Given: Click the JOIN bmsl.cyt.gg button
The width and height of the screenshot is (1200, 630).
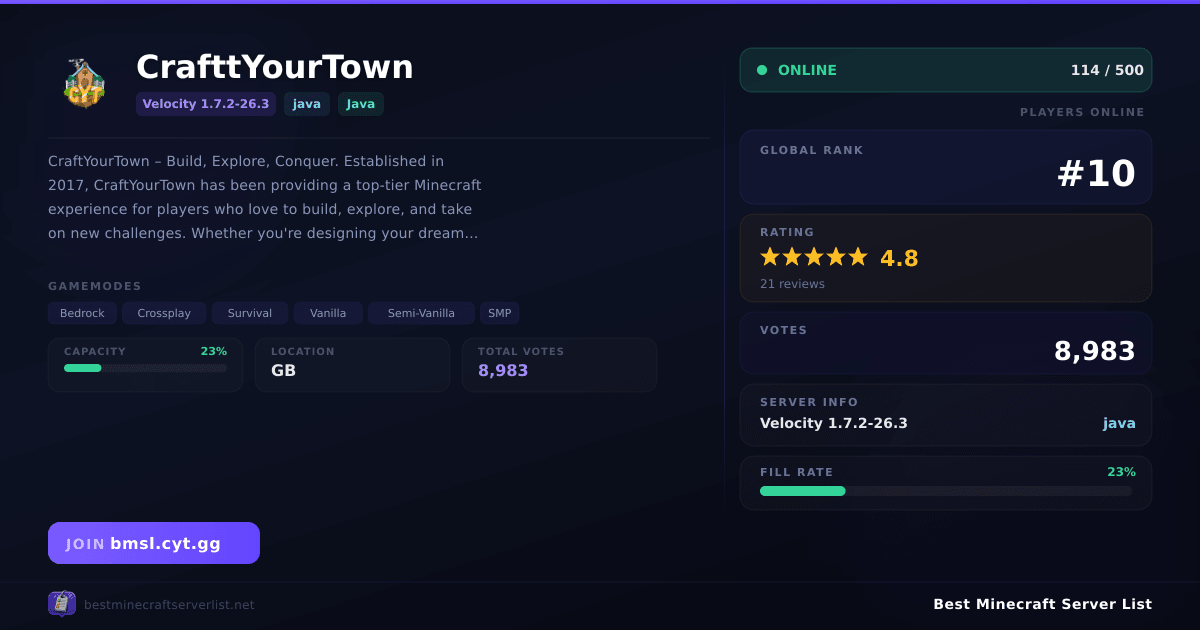Looking at the screenshot, I should 154,543.
